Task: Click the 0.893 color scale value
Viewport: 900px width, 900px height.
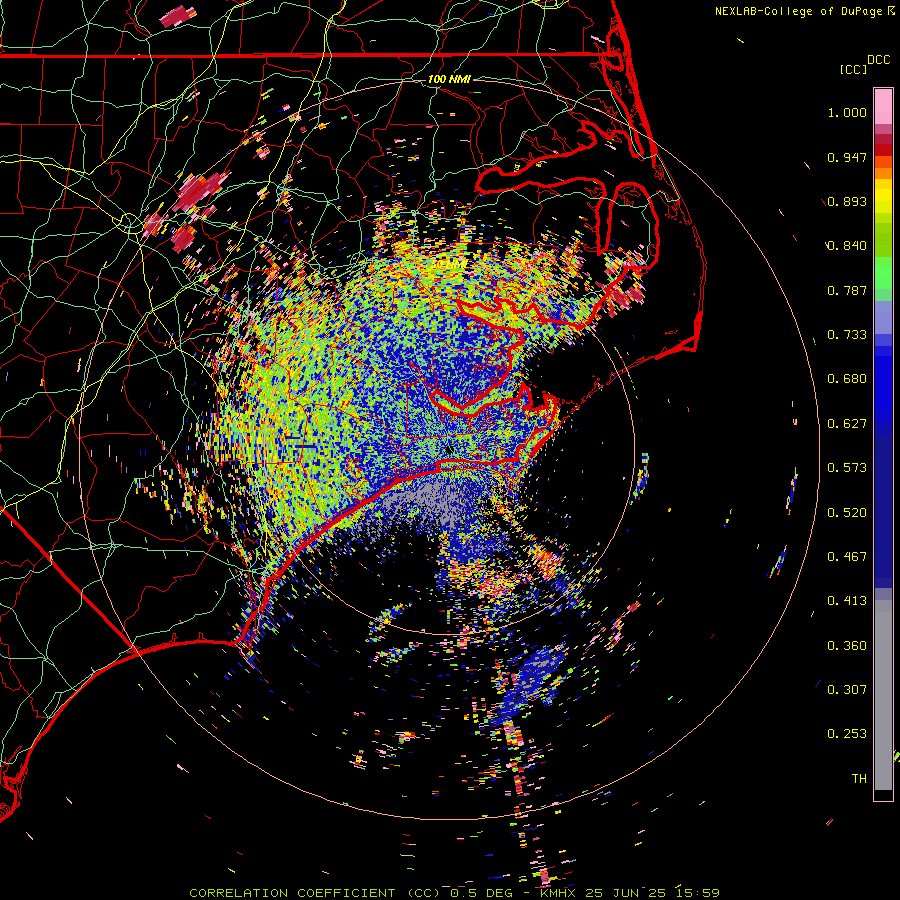Action: tap(847, 201)
